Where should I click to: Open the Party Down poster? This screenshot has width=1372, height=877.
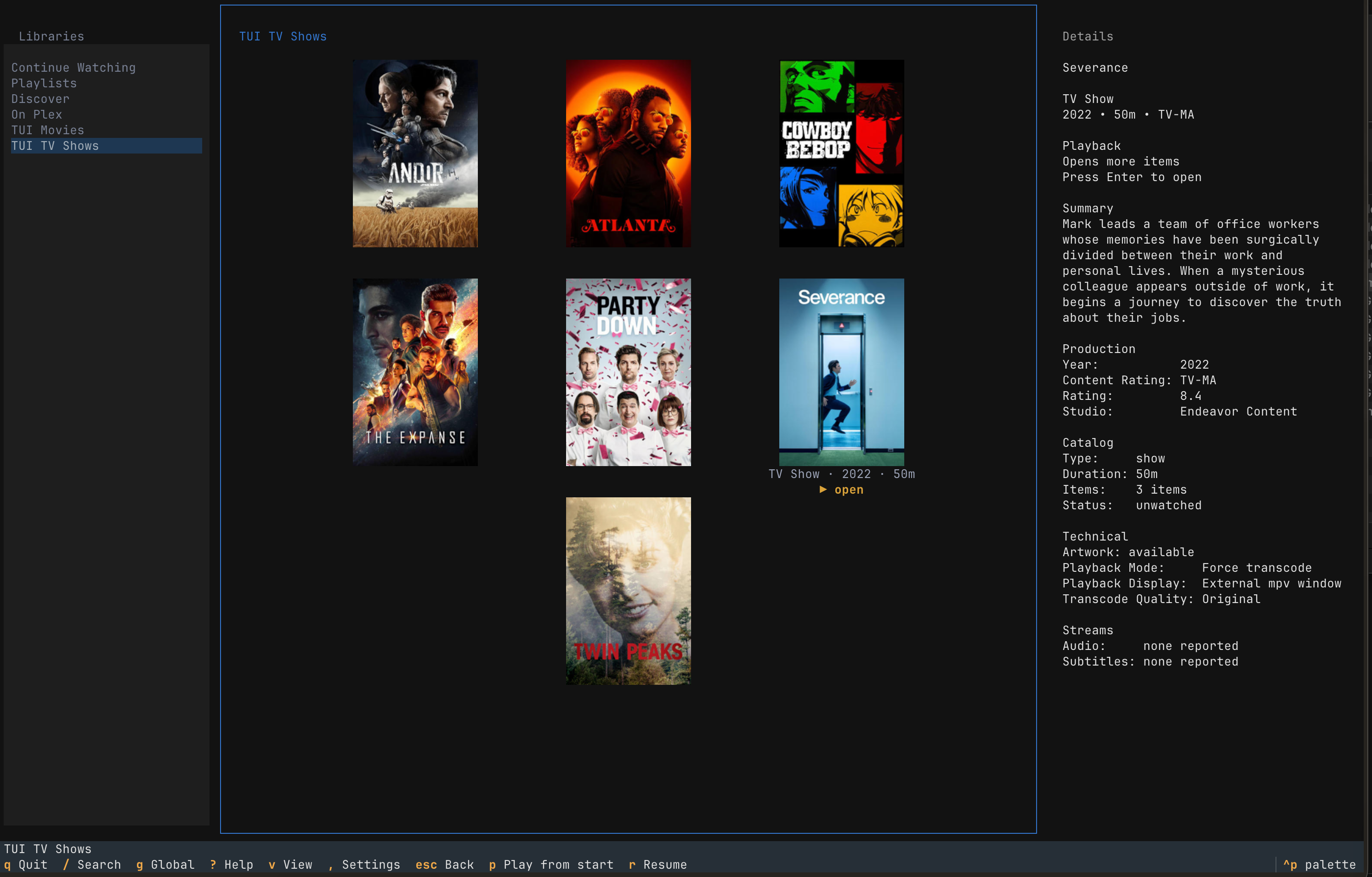(x=628, y=372)
